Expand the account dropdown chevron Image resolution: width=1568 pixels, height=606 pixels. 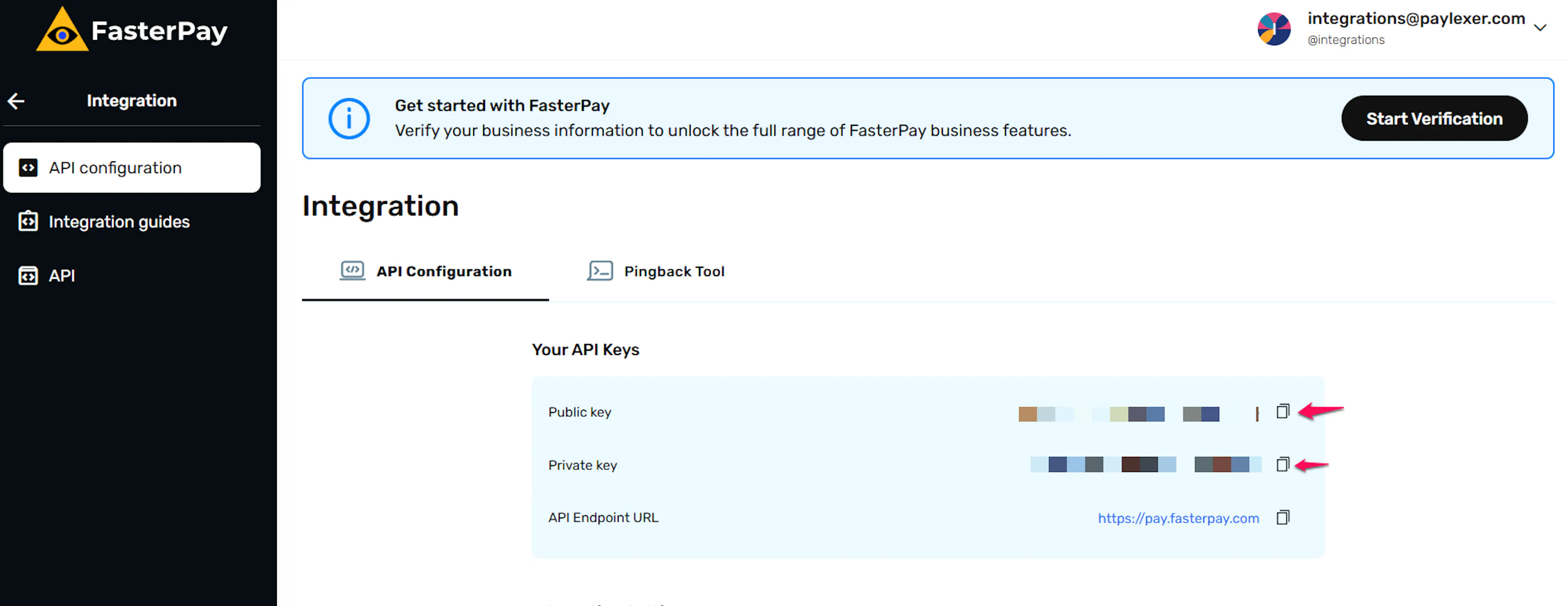point(1540,27)
